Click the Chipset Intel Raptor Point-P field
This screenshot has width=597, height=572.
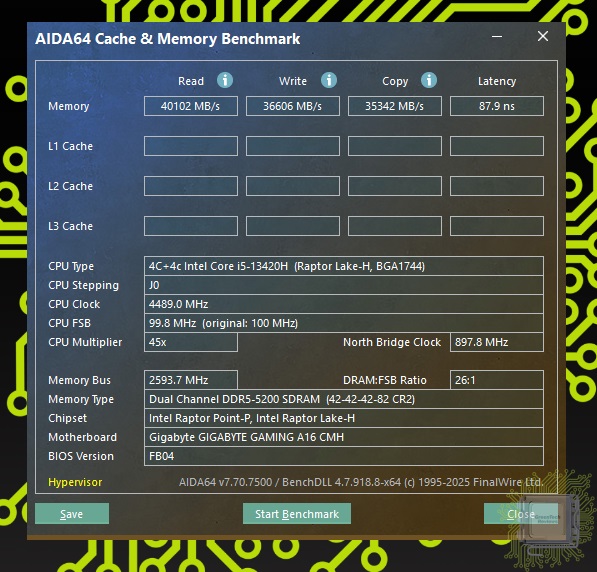pos(344,418)
